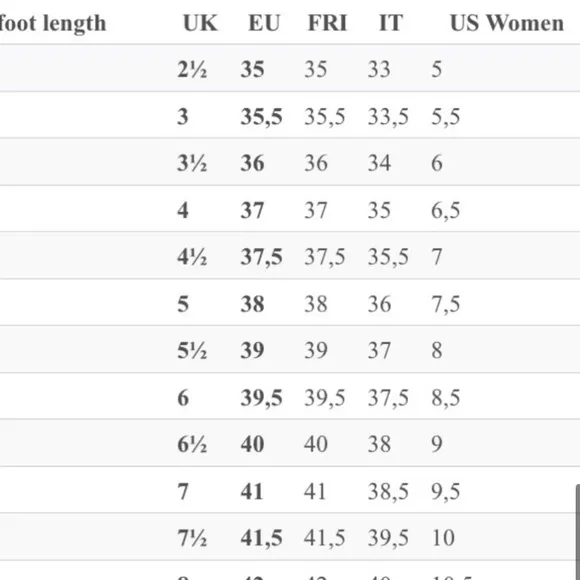This screenshot has width=580, height=580.
Task: Click the vertical scrollbar thumb
Action: click(x=578, y=532)
